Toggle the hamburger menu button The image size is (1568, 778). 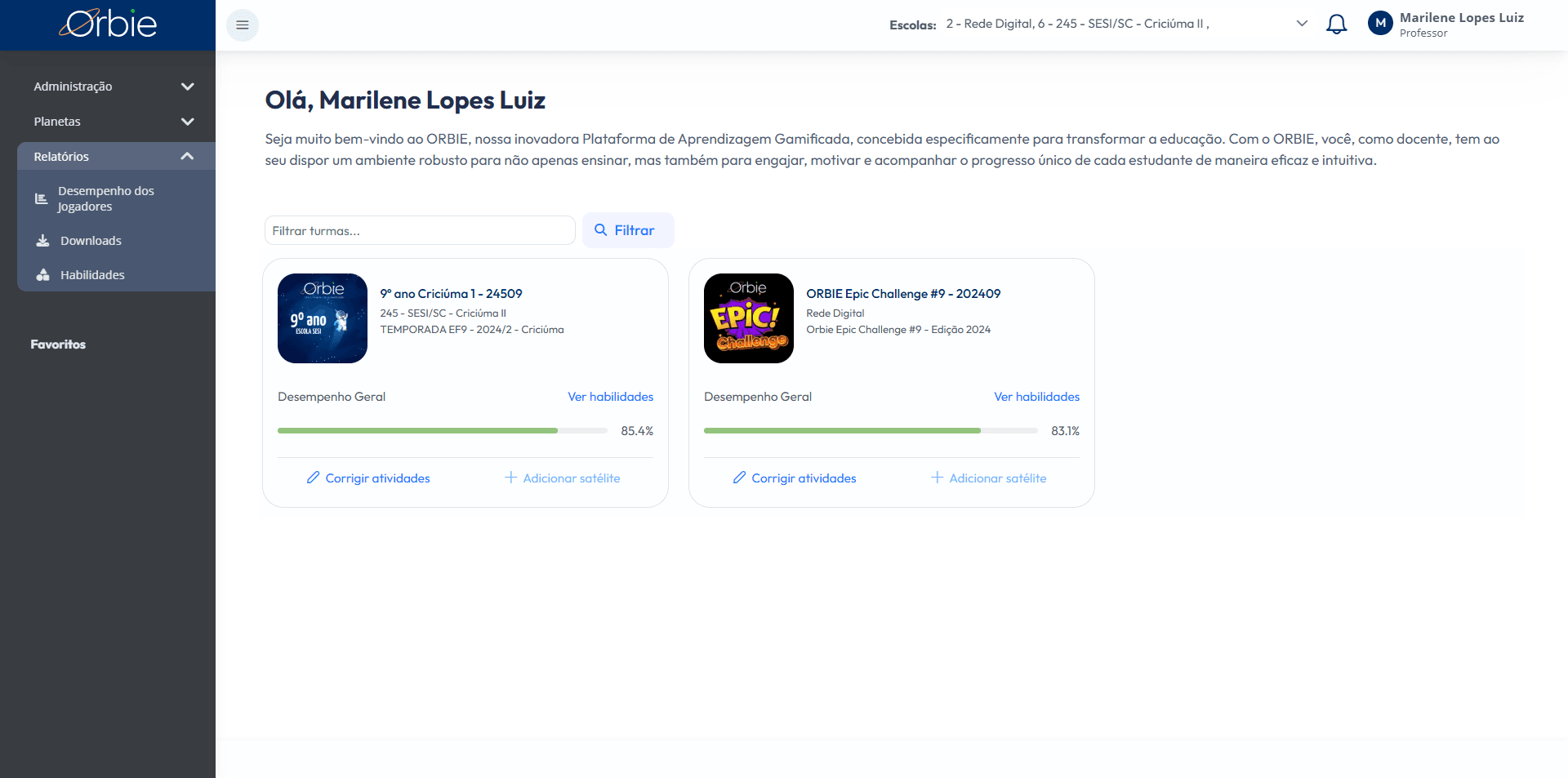tap(243, 25)
